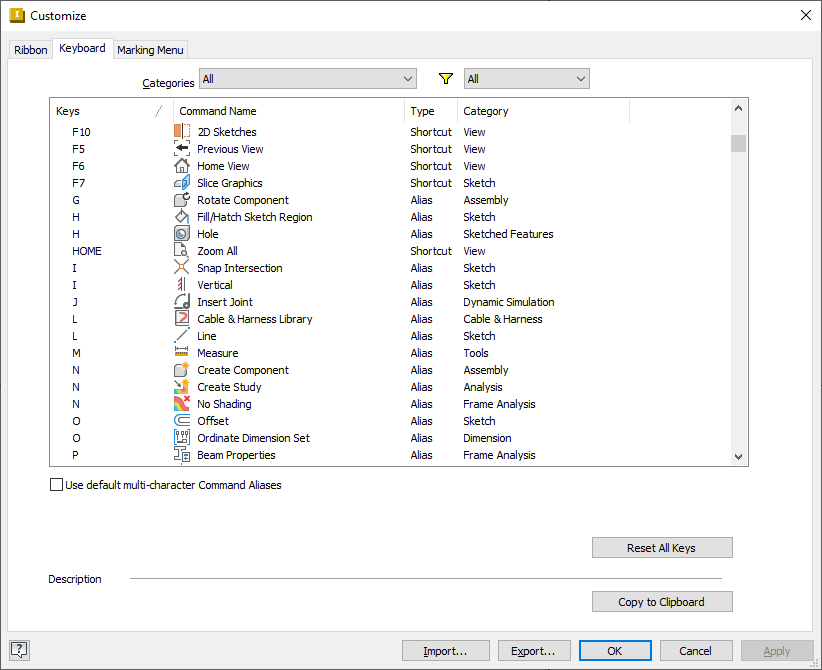
Task: Open the Marking Menu tab
Action: pos(150,49)
